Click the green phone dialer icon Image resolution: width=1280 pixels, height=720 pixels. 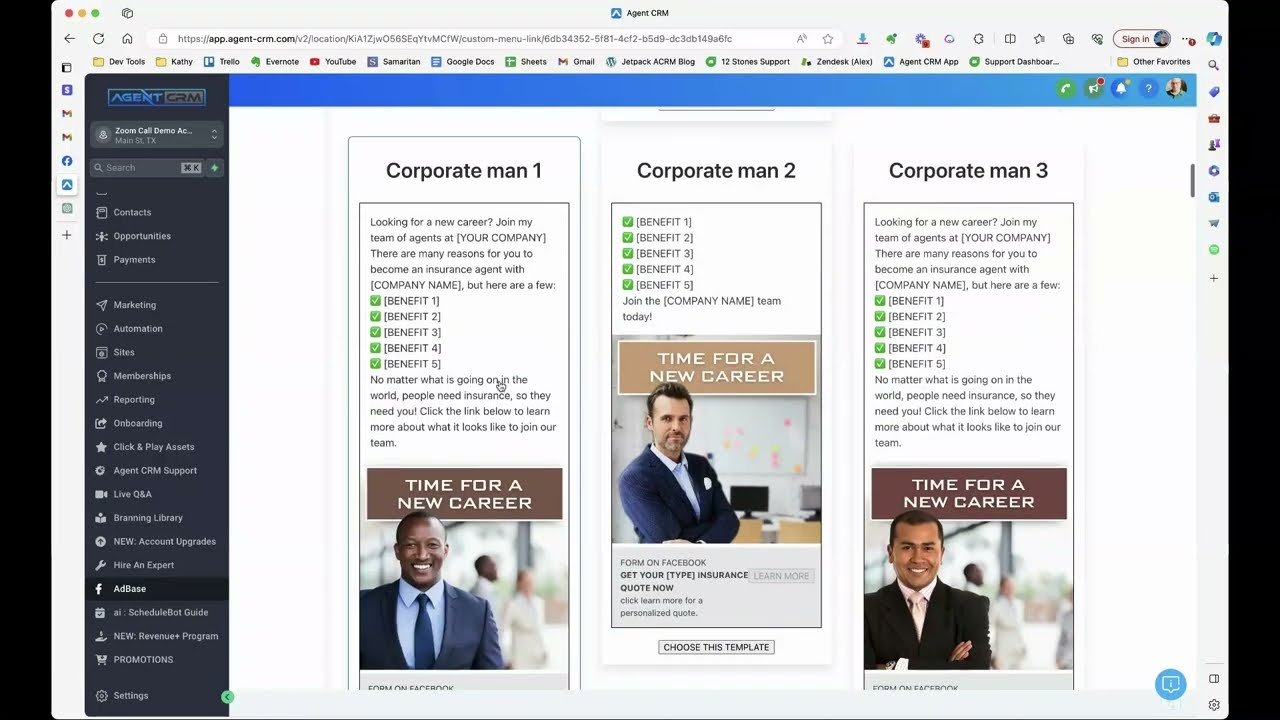pos(1066,89)
